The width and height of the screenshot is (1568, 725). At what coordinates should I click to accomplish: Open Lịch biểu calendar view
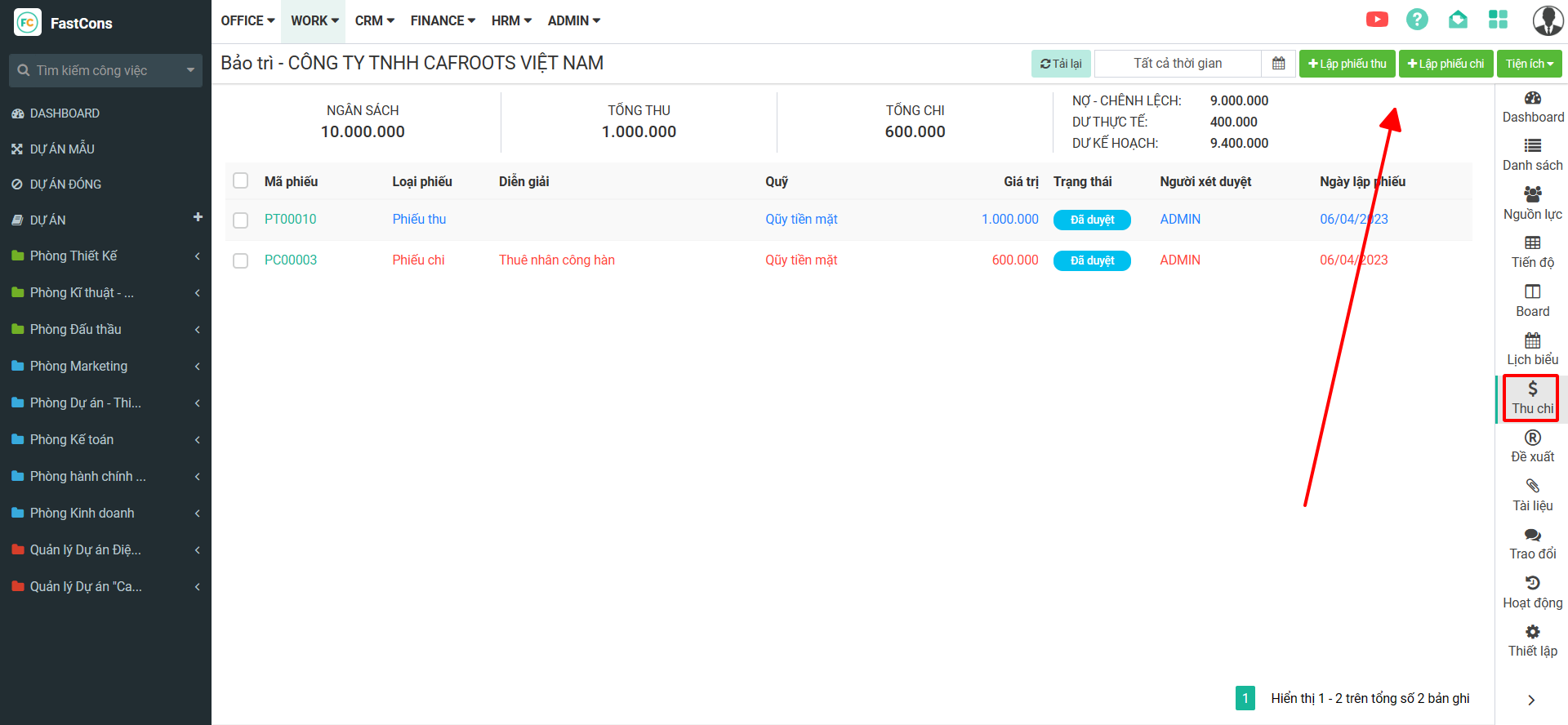(1532, 349)
